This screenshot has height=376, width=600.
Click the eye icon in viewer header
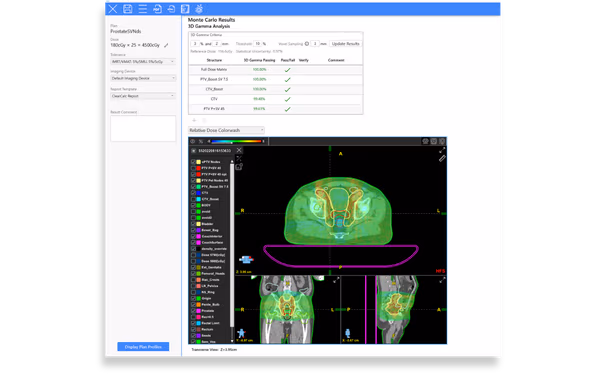click(x=193, y=142)
